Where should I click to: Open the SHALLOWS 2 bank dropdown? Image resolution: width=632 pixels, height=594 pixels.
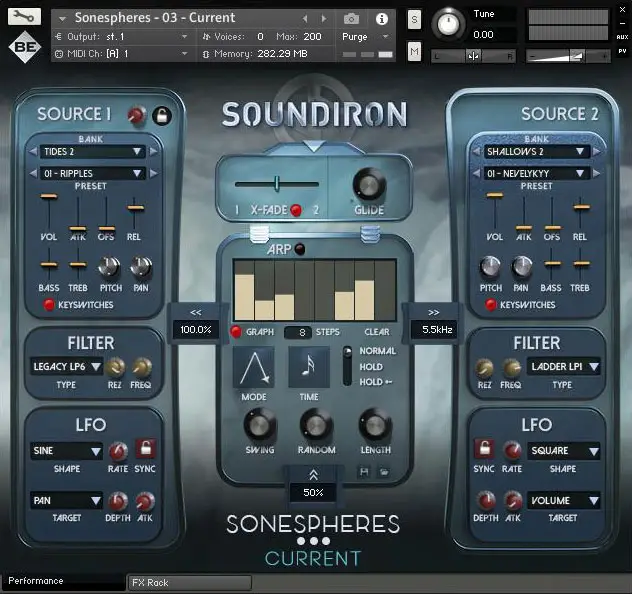tap(536, 152)
